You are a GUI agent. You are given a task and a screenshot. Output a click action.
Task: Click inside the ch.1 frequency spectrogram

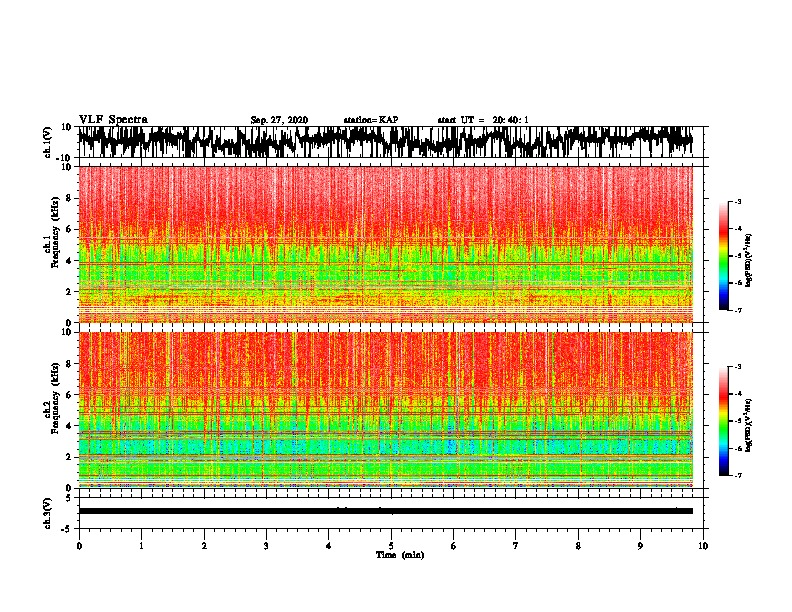tap(385, 244)
